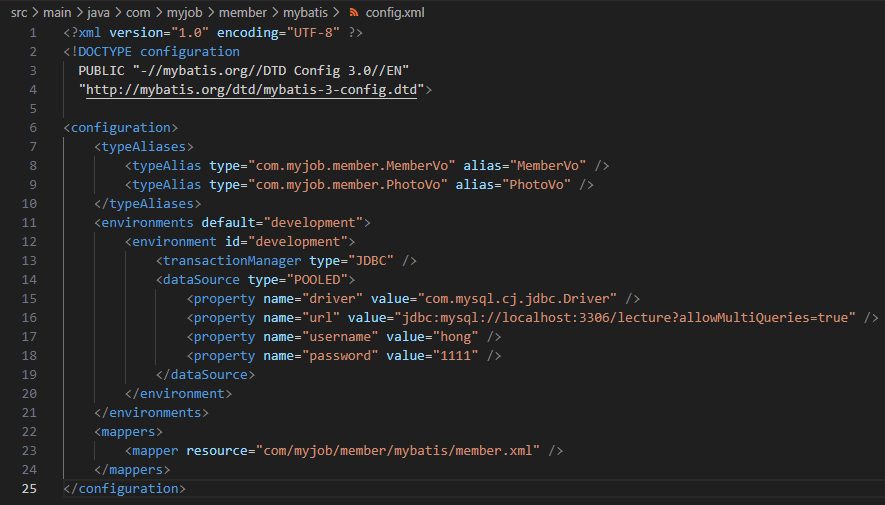Select the 'java' breadcrumb item
The height and width of the screenshot is (505, 885).
pyautogui.click(x=98, y=12)
